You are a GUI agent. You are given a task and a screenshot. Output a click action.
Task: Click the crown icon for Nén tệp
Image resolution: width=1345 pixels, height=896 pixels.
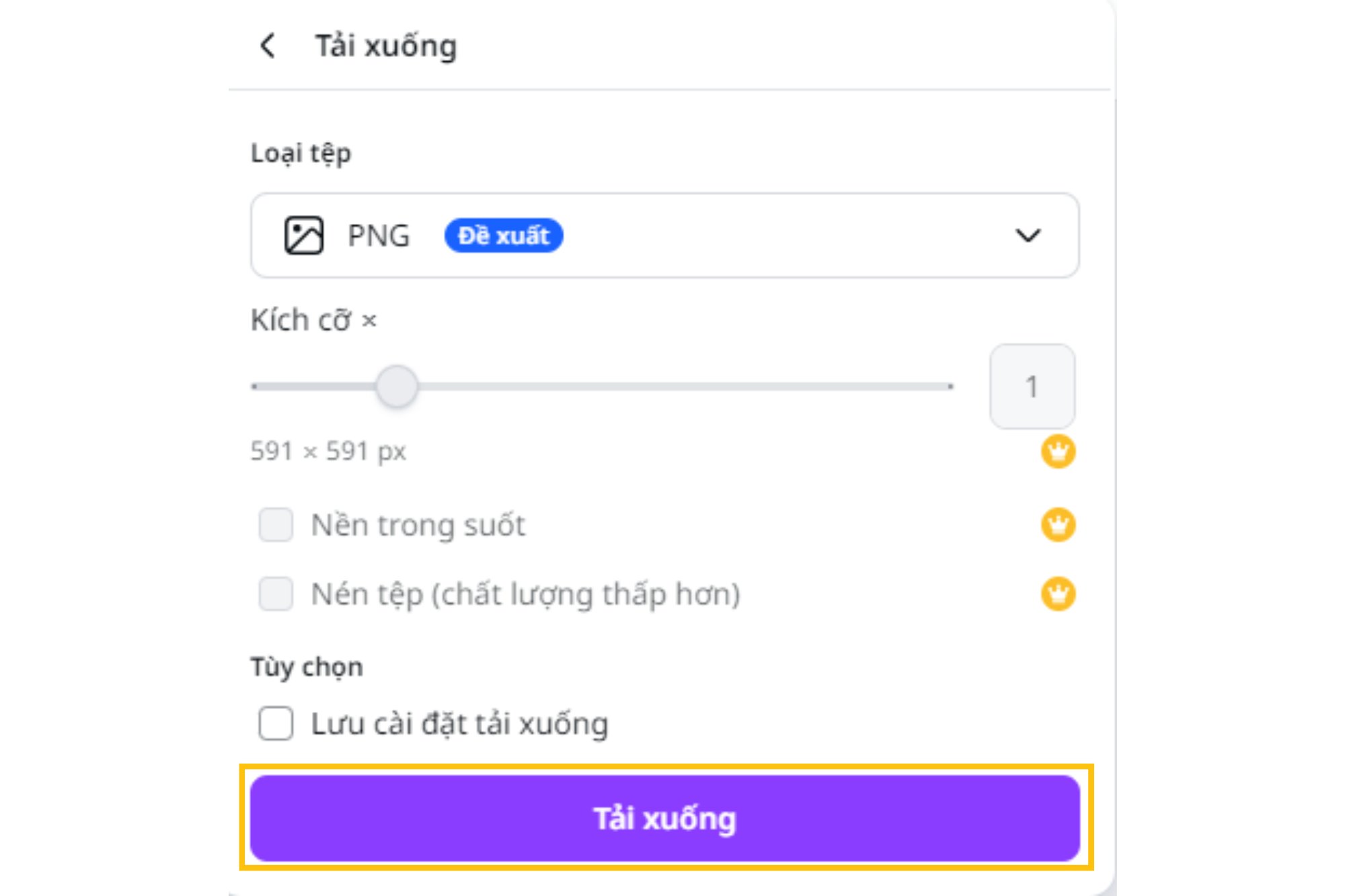[x=1058, y=594]
